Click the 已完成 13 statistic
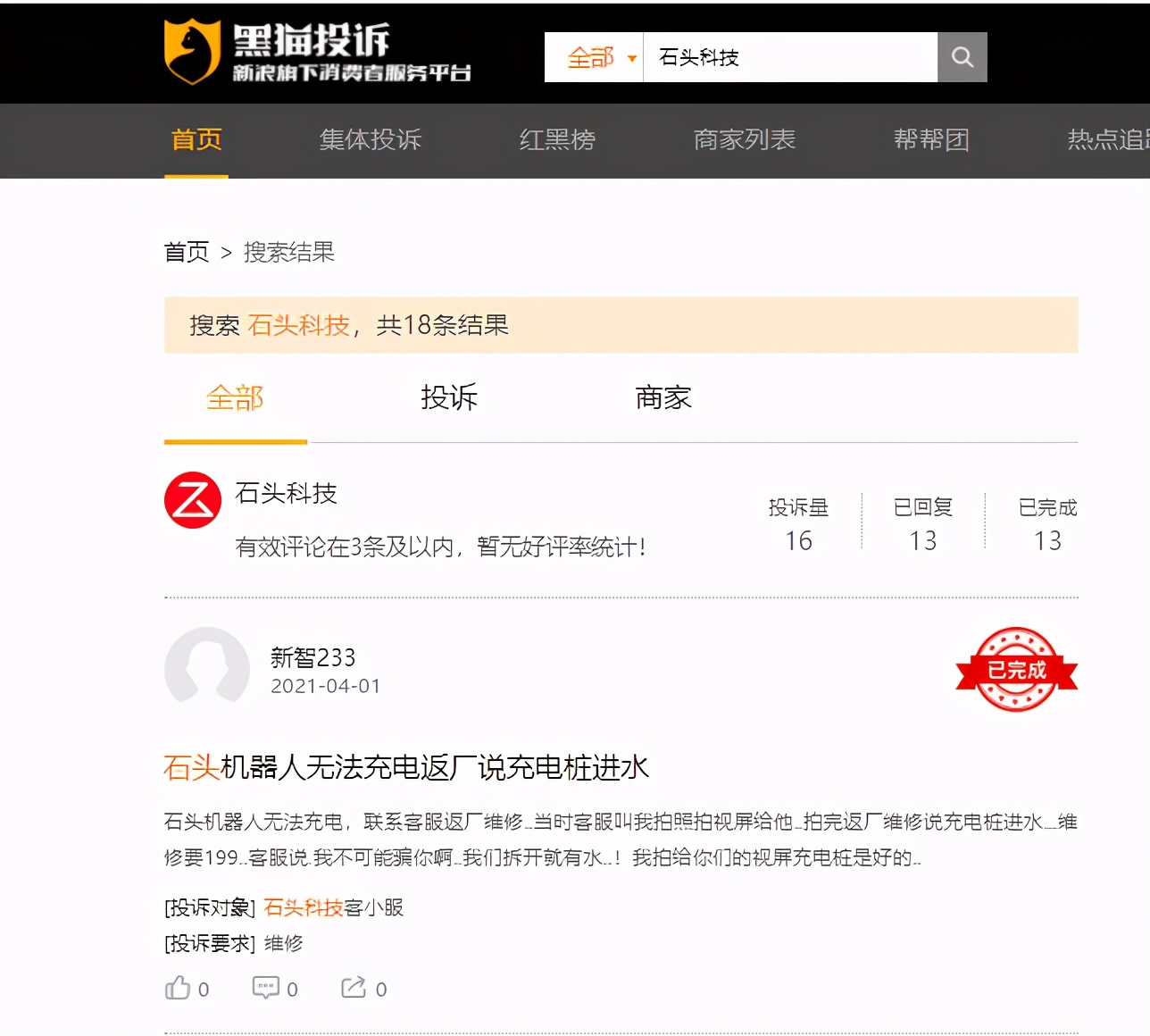The image size is (1150, 1036). coord(1047,523)
